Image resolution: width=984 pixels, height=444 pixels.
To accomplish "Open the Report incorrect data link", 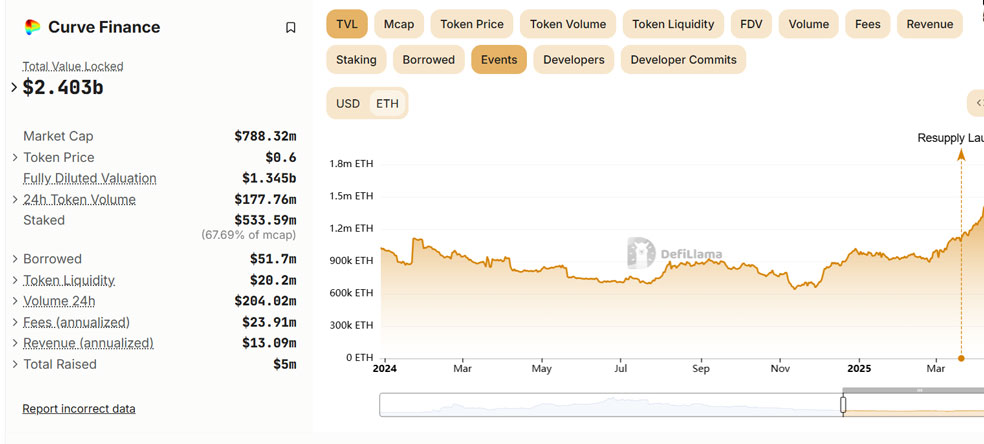I will pos(78,409).
